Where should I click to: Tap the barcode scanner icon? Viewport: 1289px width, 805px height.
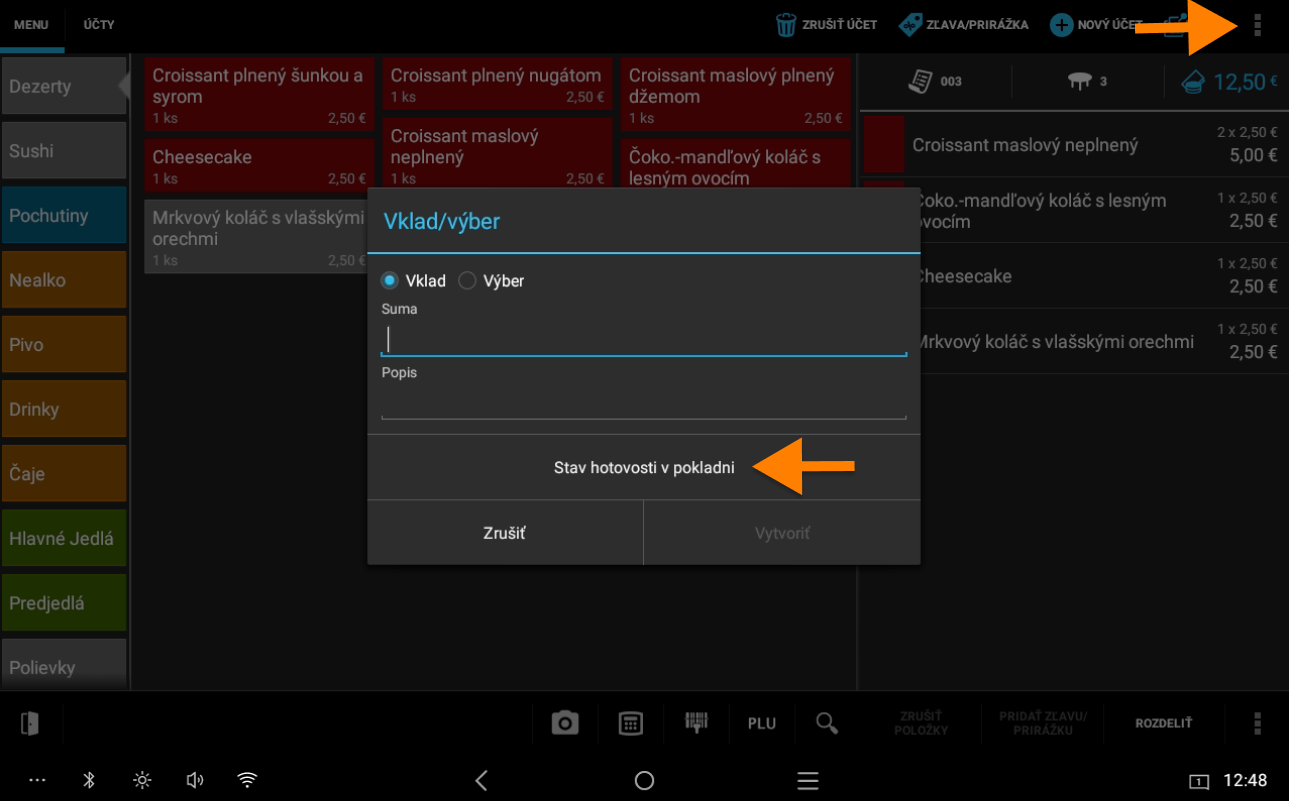coord(696,723)
